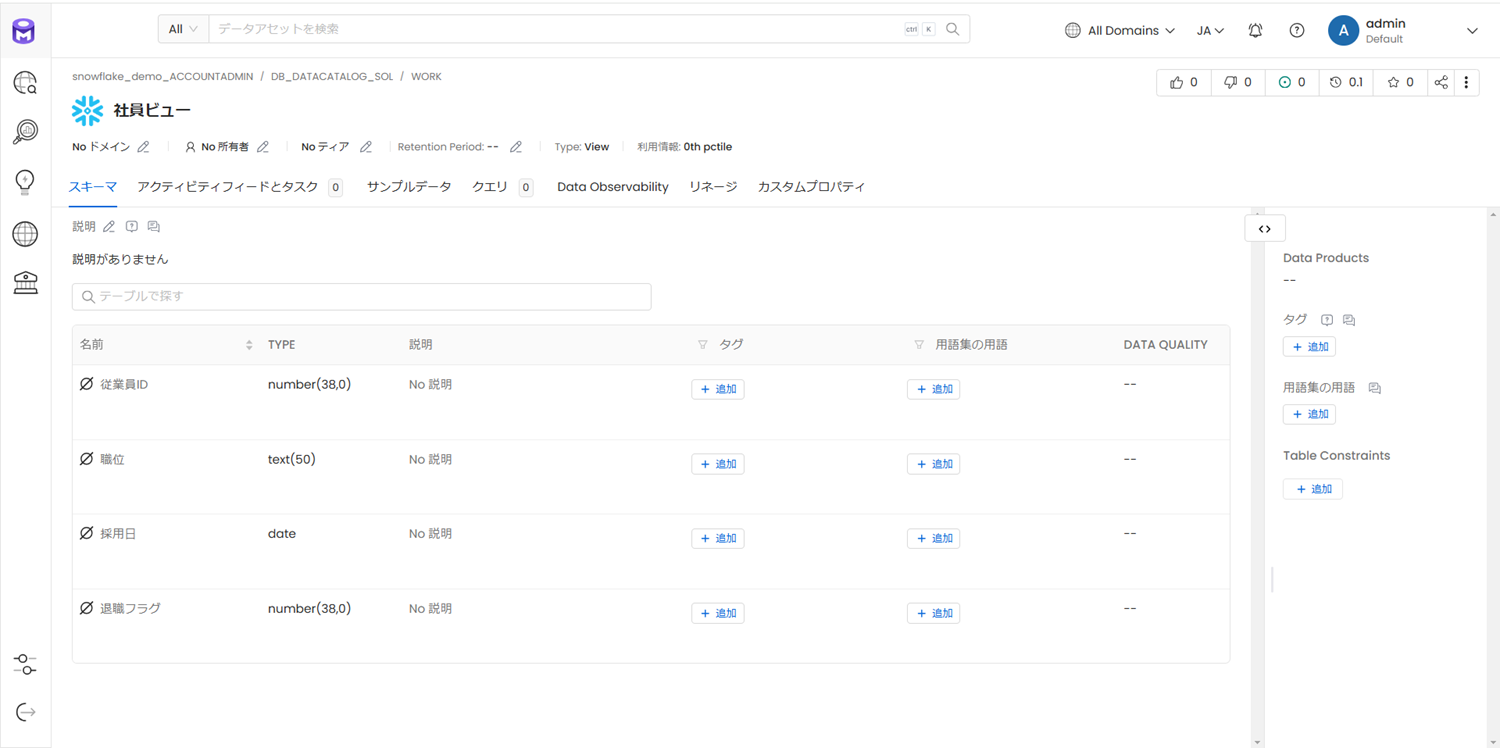Filter the タグ column

(703, 345)
